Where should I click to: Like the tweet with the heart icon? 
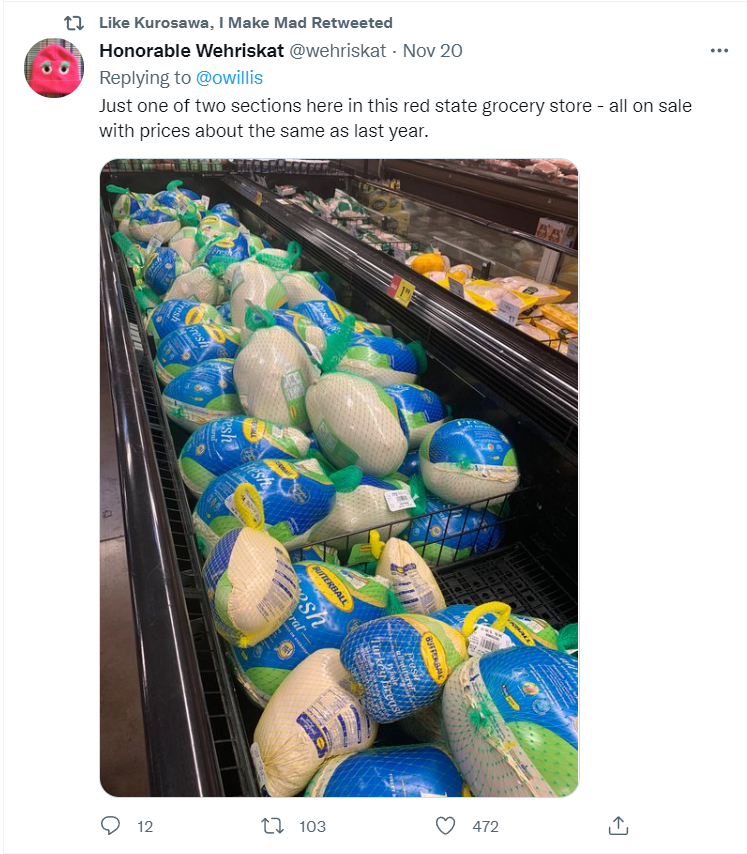click(445, 826)
